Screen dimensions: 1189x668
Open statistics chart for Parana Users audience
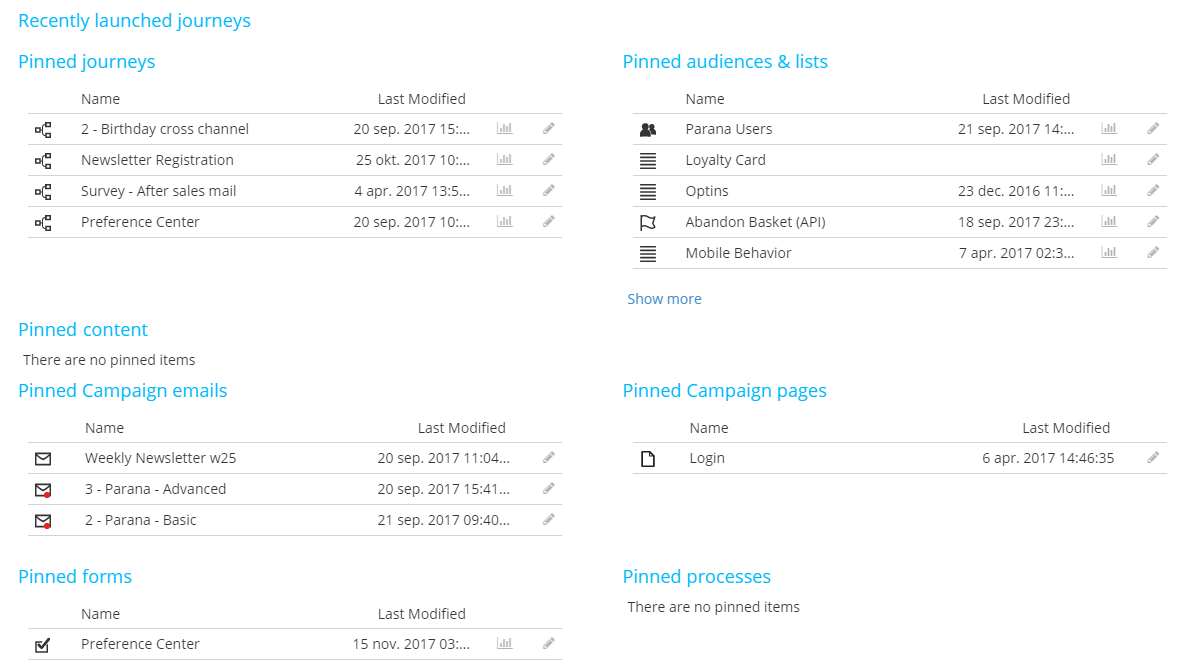pyautogui.click(x=1108, y=129)
